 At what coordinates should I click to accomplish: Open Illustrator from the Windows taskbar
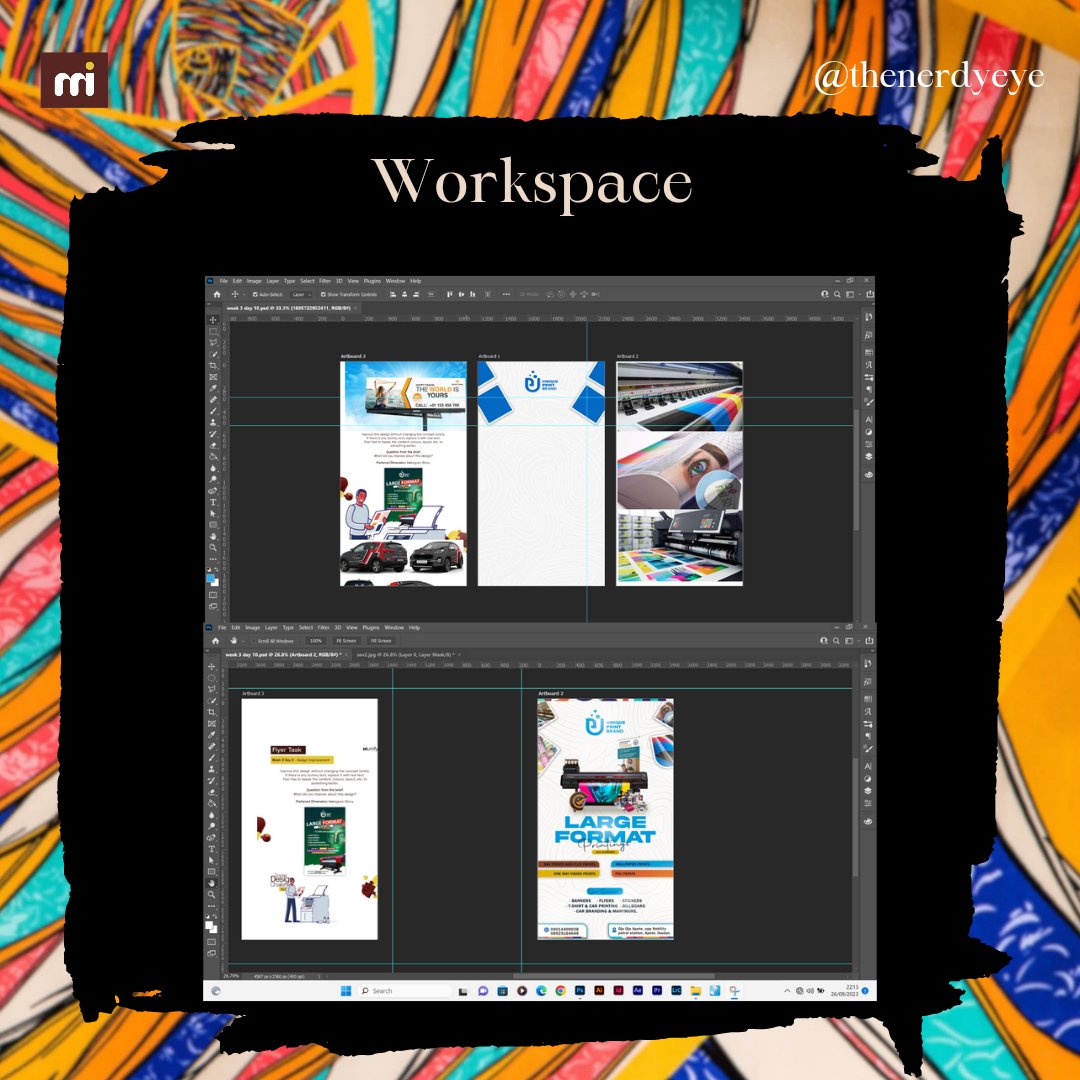(599, 990)
